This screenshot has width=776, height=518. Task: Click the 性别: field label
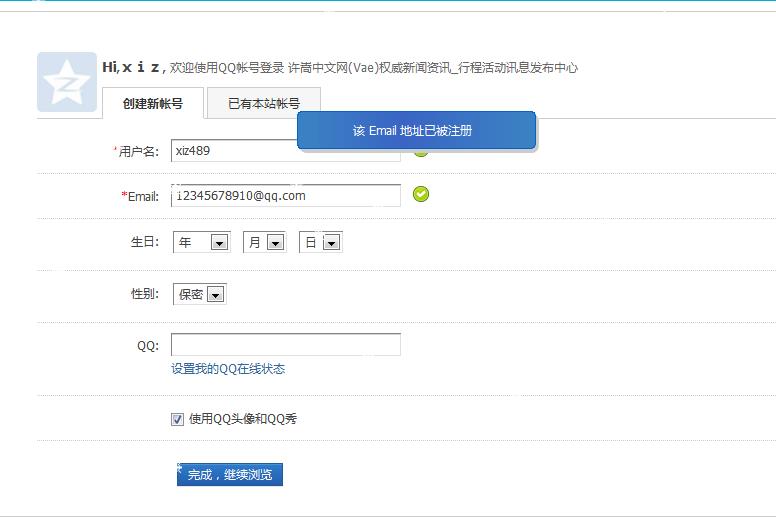point(145,294)
